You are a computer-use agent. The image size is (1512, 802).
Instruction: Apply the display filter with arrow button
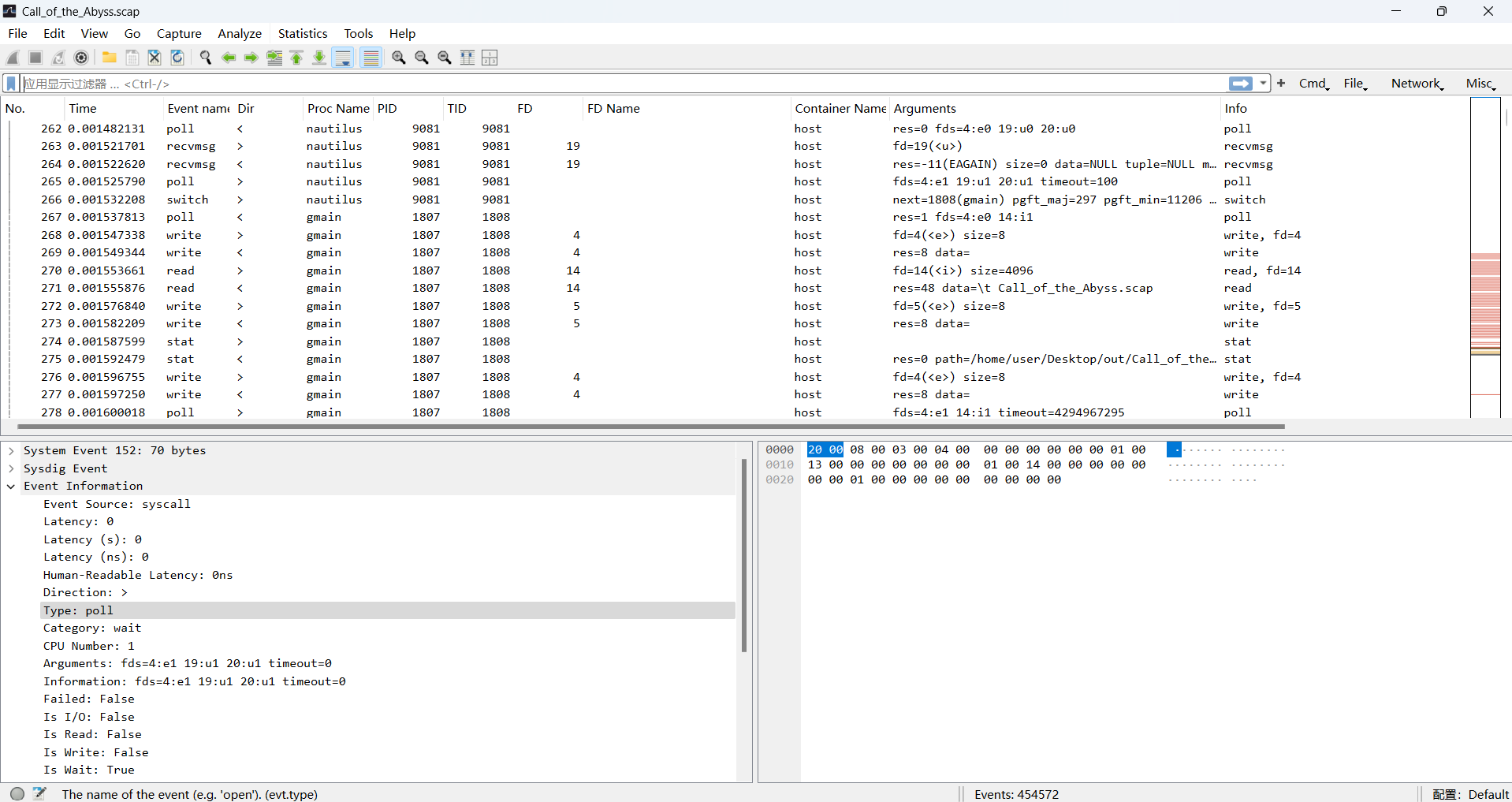click(x=1241, y=84)
